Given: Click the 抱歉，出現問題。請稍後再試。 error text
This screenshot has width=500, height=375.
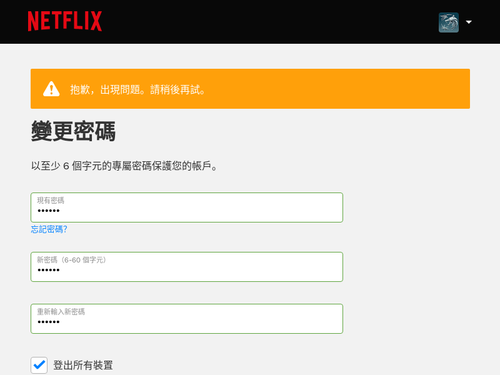Looking at the screenshot, I should (x=137, y=89).
